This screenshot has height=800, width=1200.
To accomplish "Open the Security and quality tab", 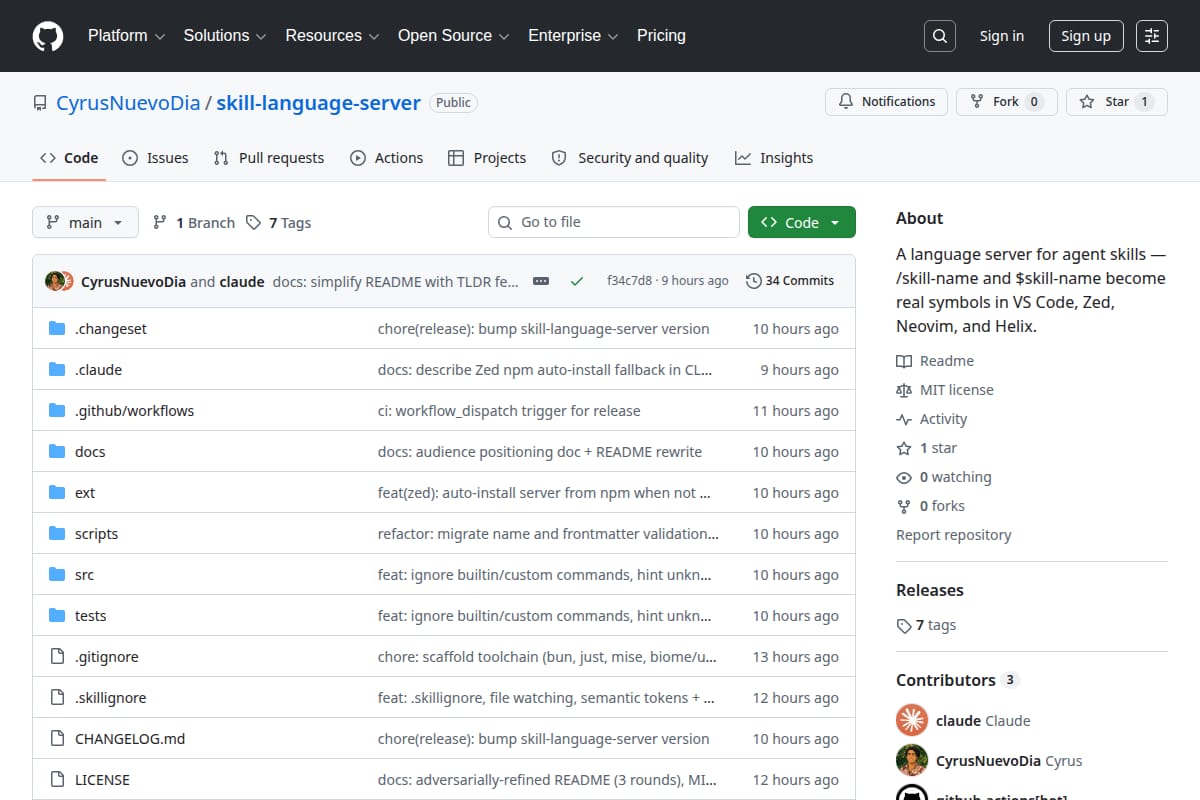I will click(x=630, y=158).
